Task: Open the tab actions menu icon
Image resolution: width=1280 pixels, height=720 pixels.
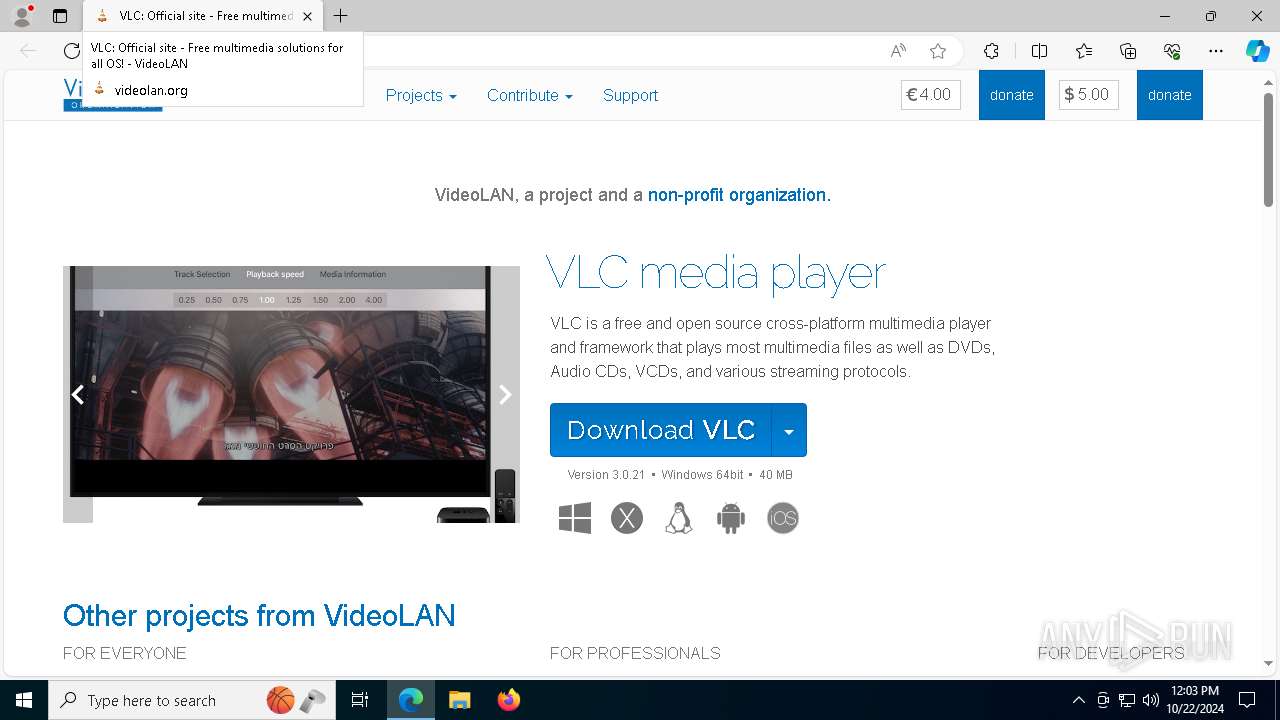Action: point(60,16)
